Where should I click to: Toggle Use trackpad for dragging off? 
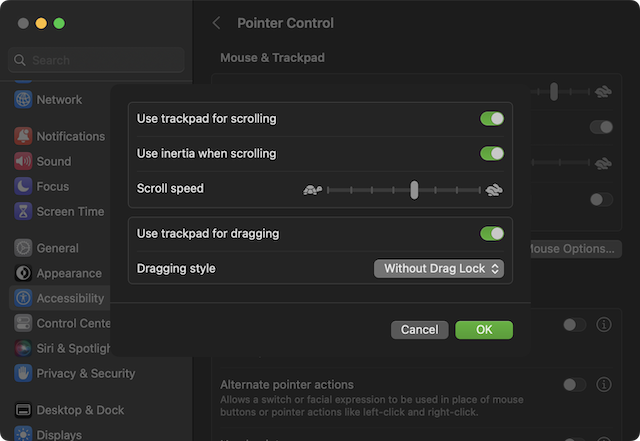pyautogui.click(x=491, y=234)
